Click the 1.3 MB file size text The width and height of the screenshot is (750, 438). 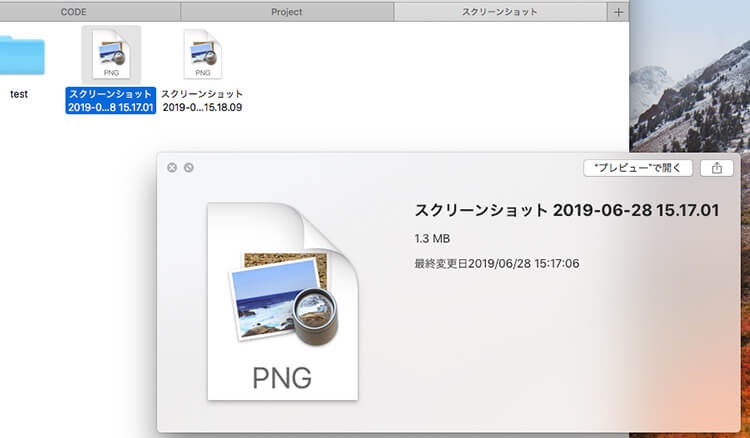tap(432, 239)
